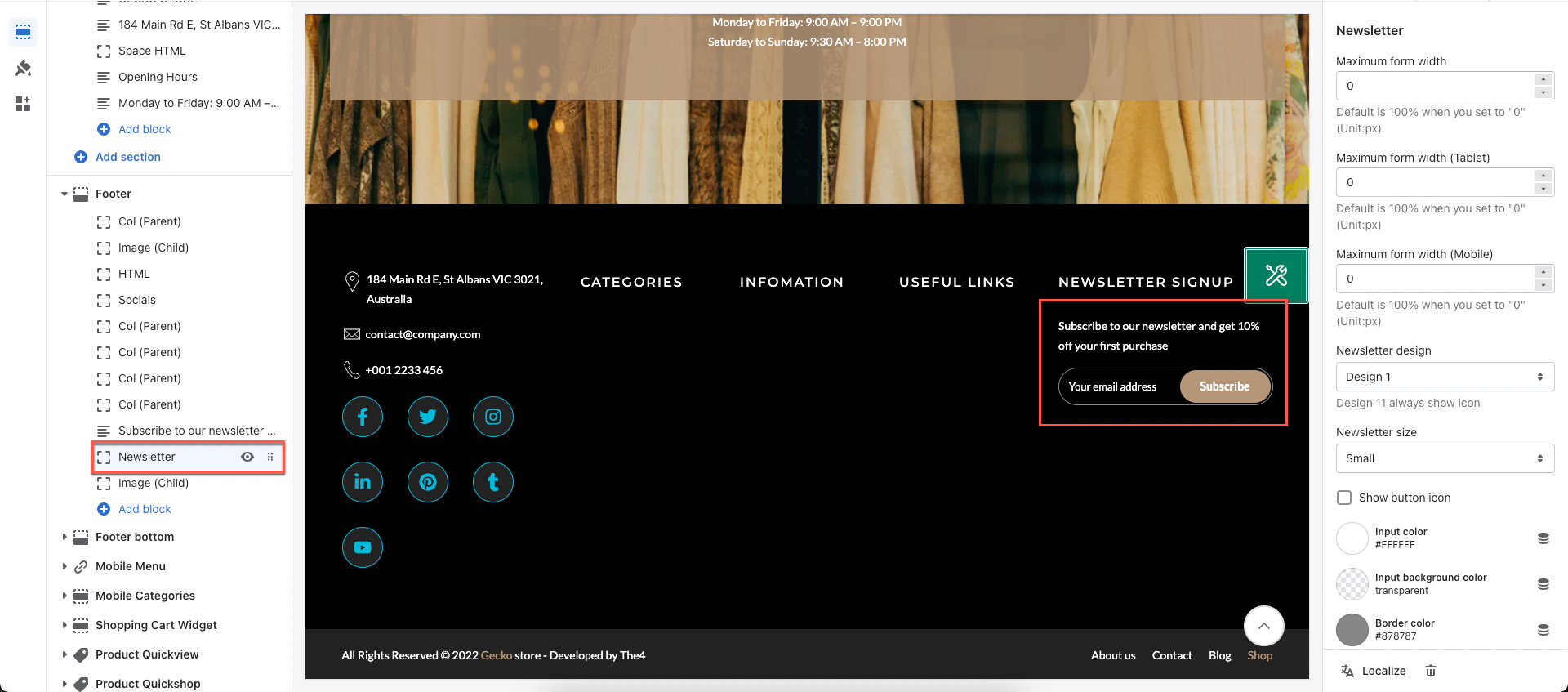Click the Subscribe button in preview
This screenshot has width=1568, height=692.
(x=1225, y=386)
